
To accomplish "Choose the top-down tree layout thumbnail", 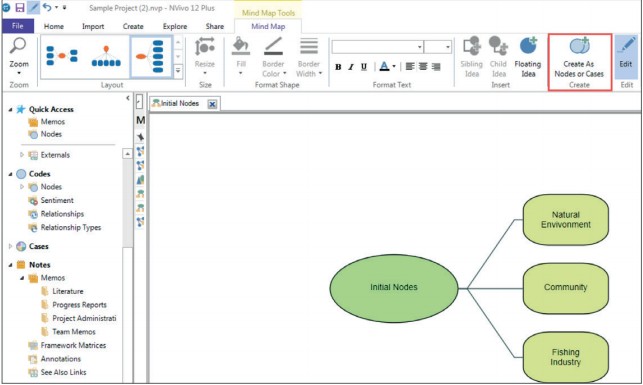I will 106,57.
